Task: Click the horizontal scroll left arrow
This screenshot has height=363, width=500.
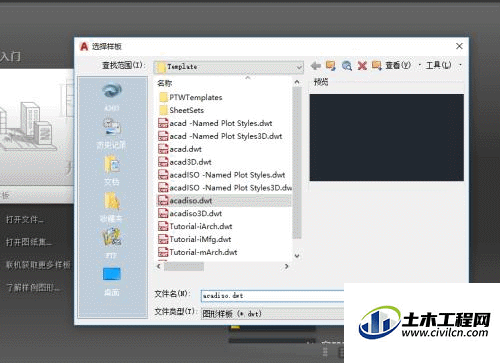Action: click(x=159, y=266)
